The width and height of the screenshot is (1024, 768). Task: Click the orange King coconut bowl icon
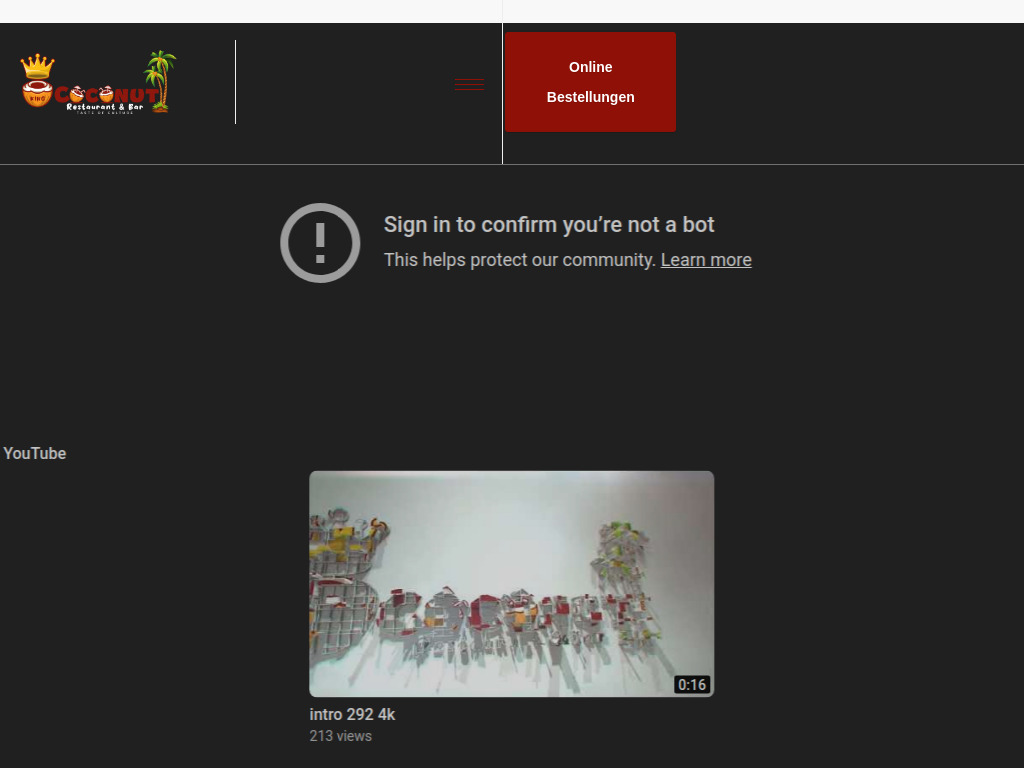(x=37, y=94)
